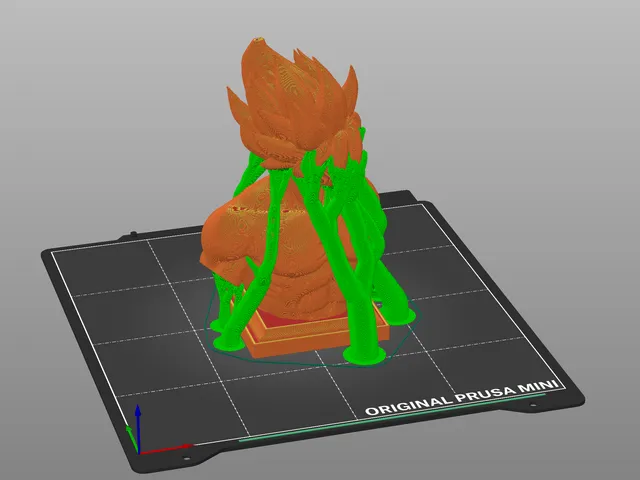The image size is (640, 480).
Task: Click the red X-axis arrow
Action: click(x=165, y=449)
